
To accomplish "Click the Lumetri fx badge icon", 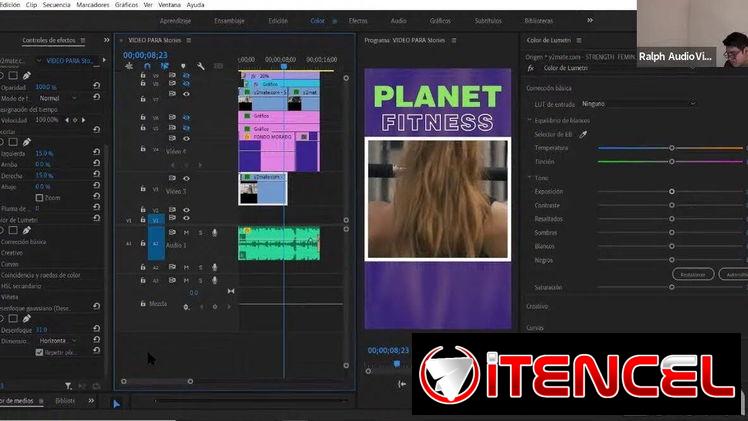I will click(x=531, y=68).
